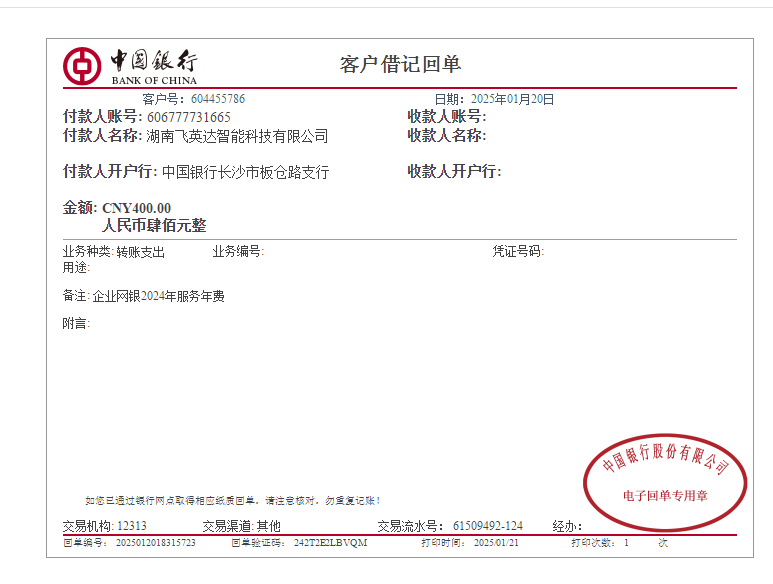Click the 凭证号码 label

pos(518,251)
